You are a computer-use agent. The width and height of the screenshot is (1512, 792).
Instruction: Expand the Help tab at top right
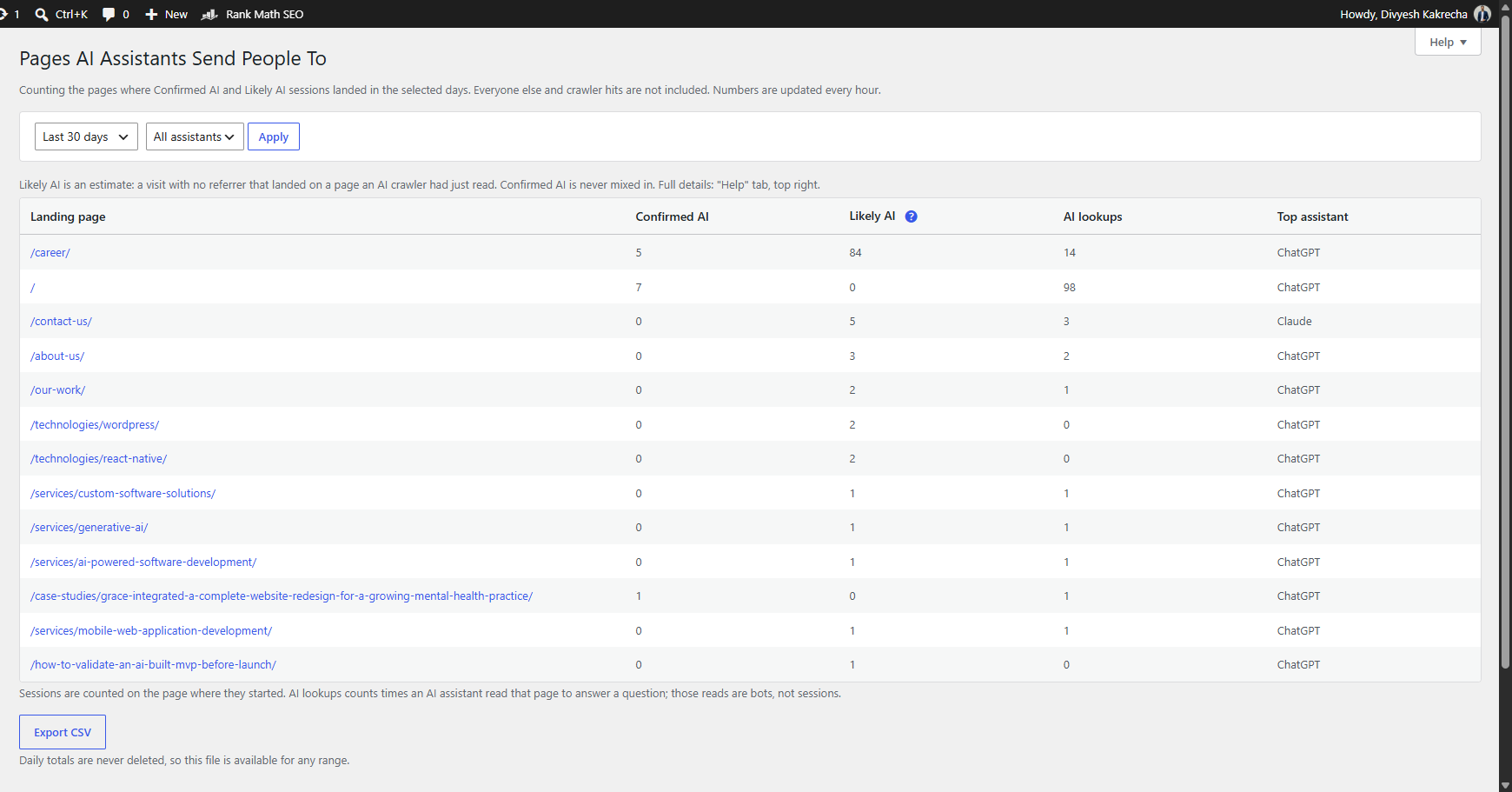click(x=1448, y=42)
